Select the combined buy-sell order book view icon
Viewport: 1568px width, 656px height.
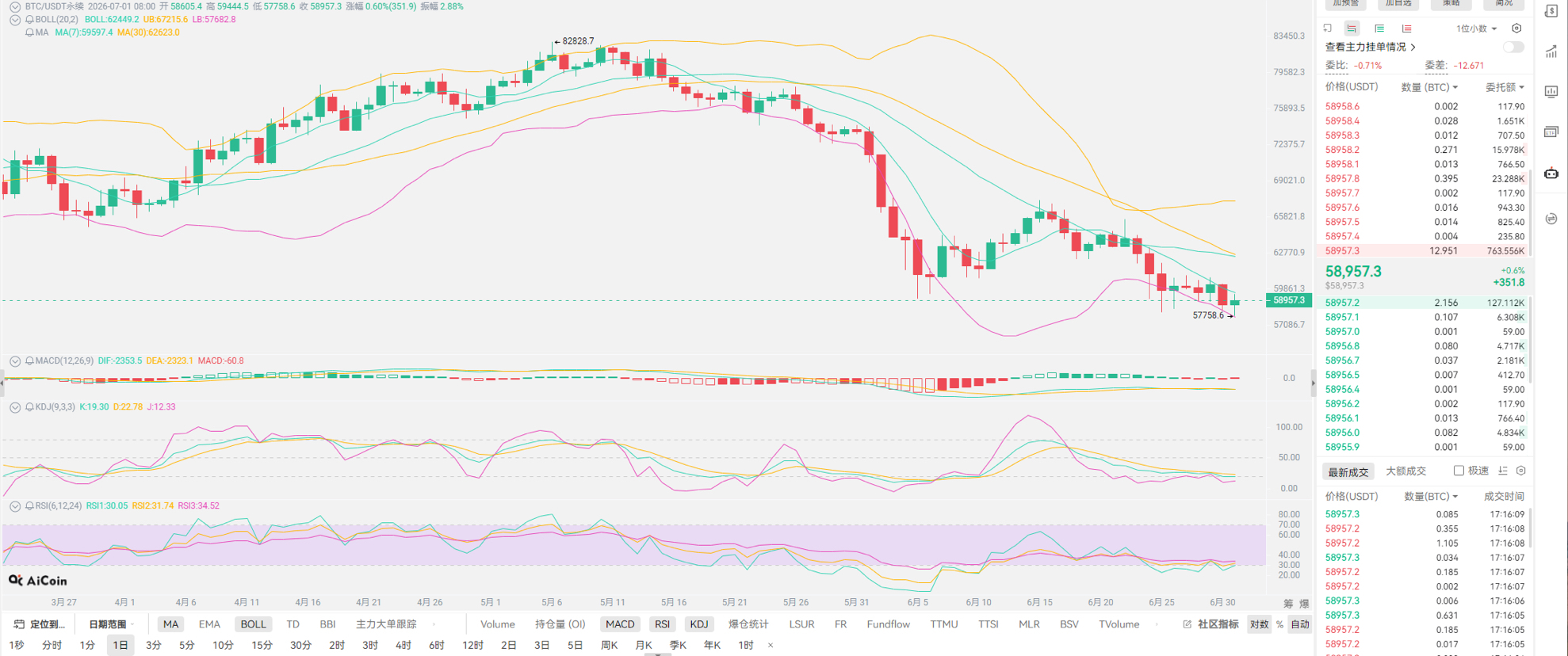(1352, 29)
